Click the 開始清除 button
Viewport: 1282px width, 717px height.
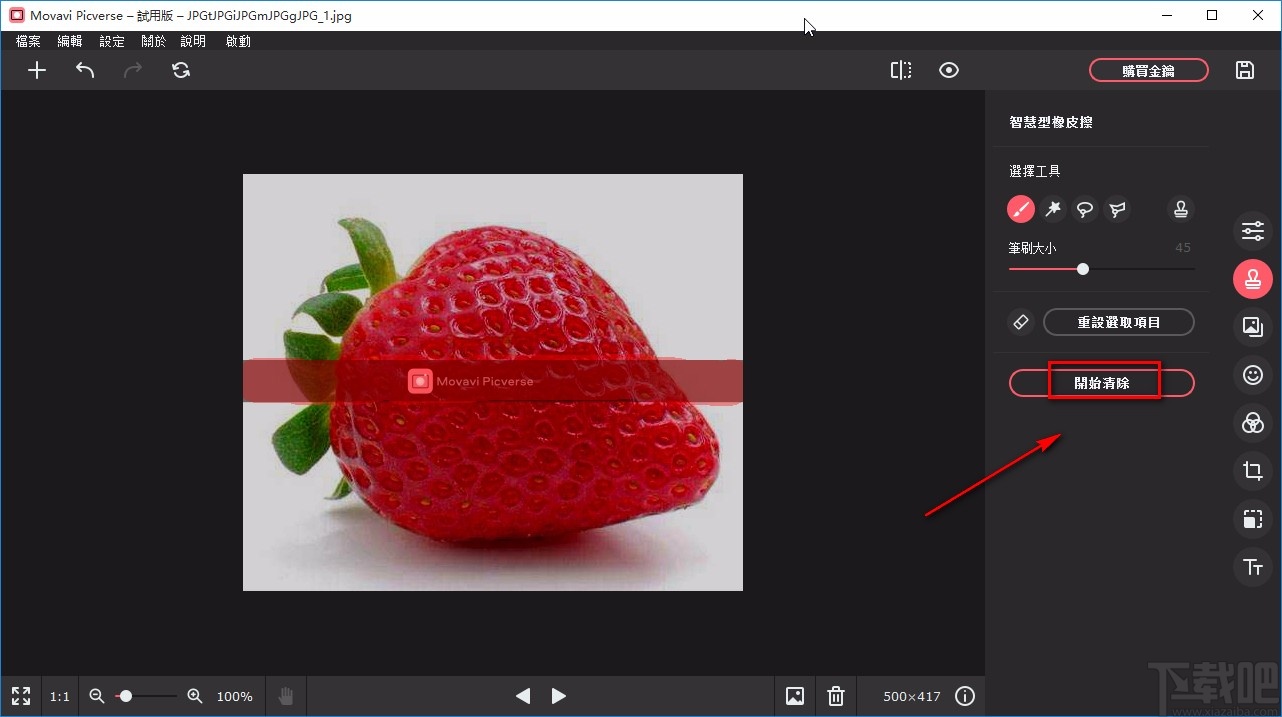point(1102,383)
